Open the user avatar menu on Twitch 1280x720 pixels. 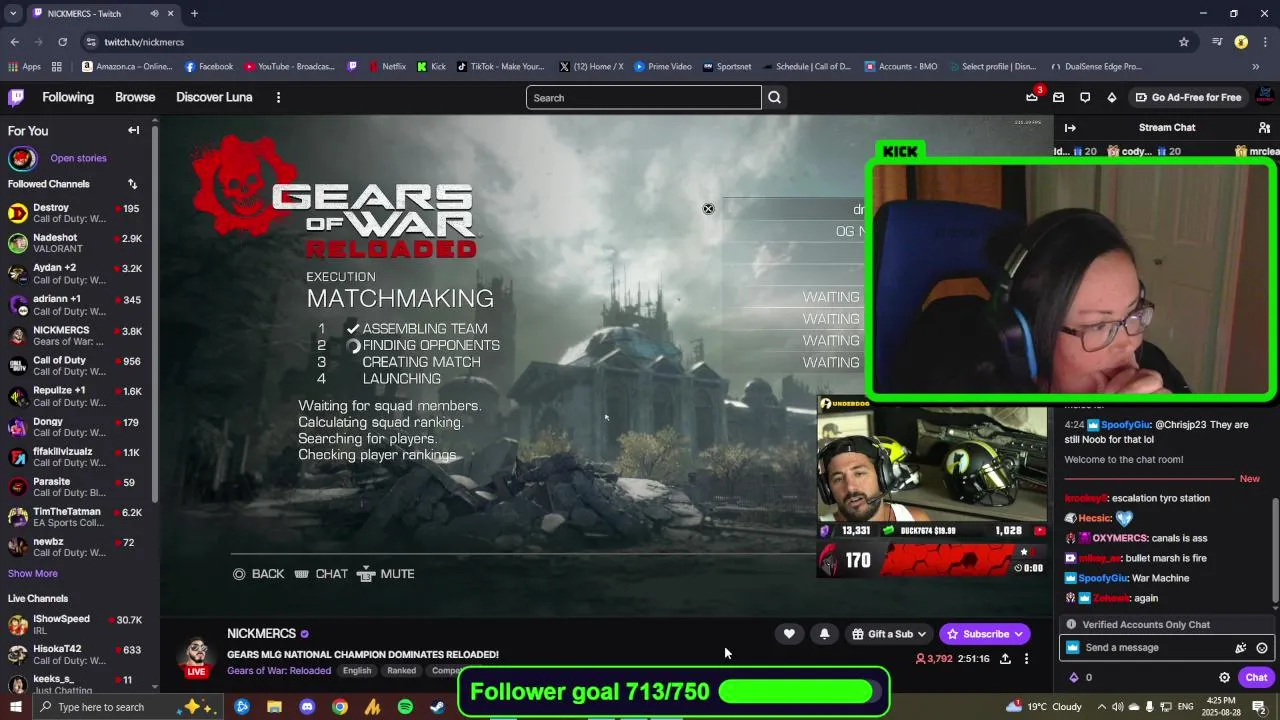(1264, 97)
